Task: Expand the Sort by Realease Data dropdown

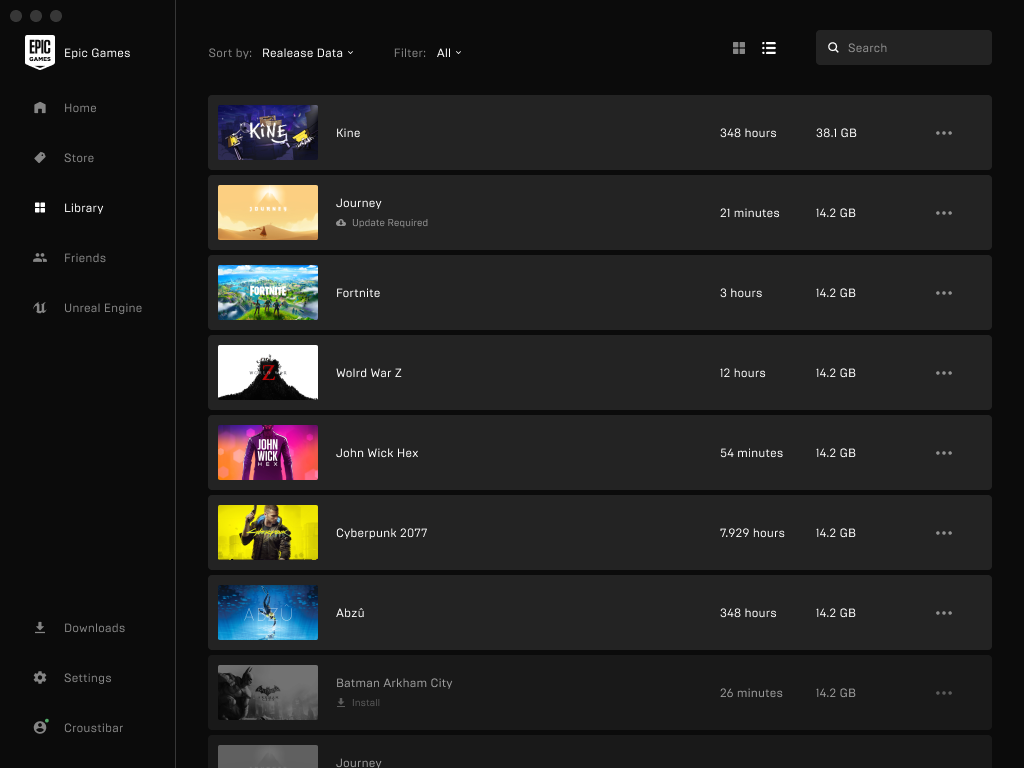Action: [x=308, y=53]
